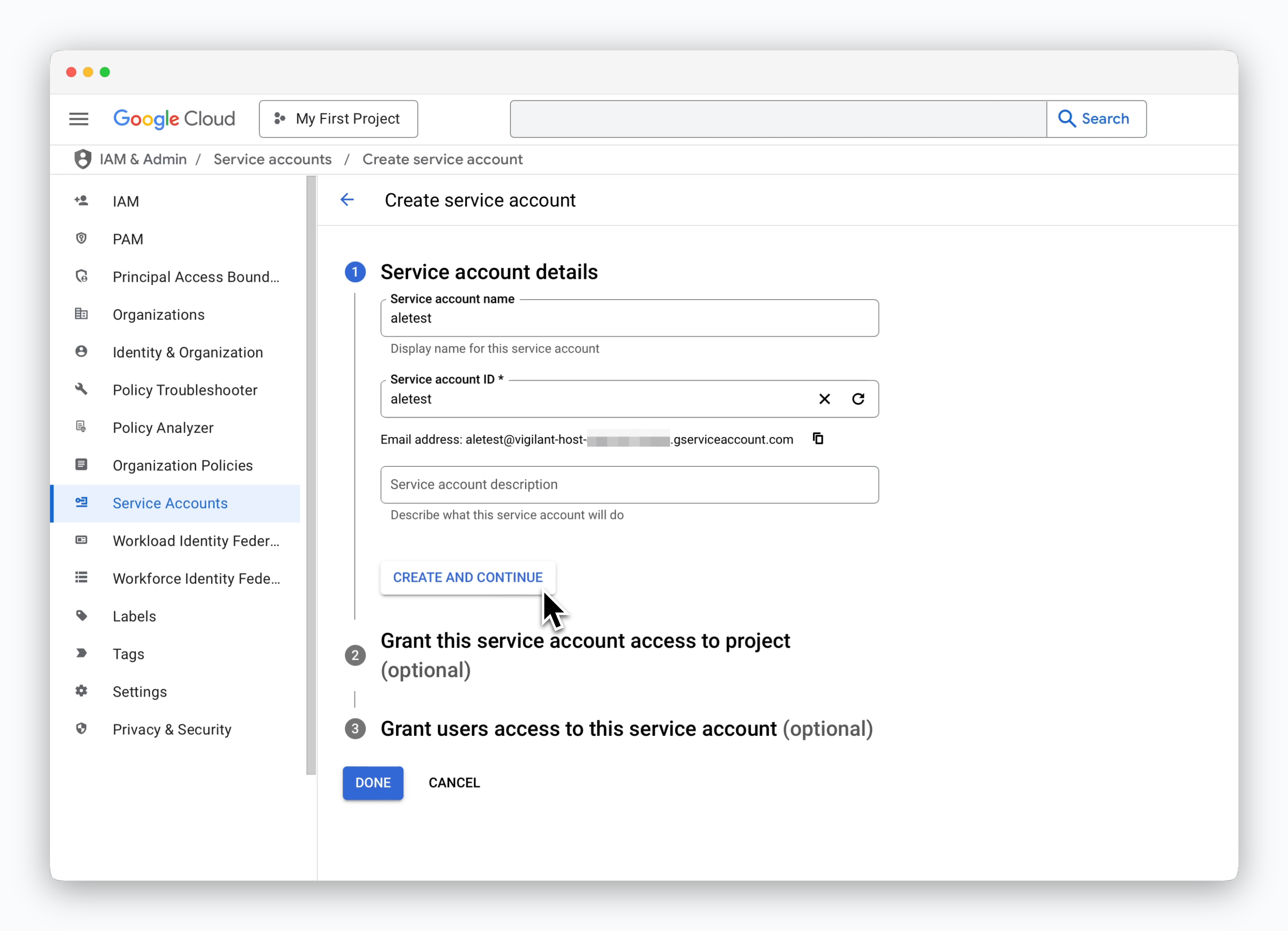1288x931 pixels.
Task: Click the Service account description field
Action: [x=630, y=484]
